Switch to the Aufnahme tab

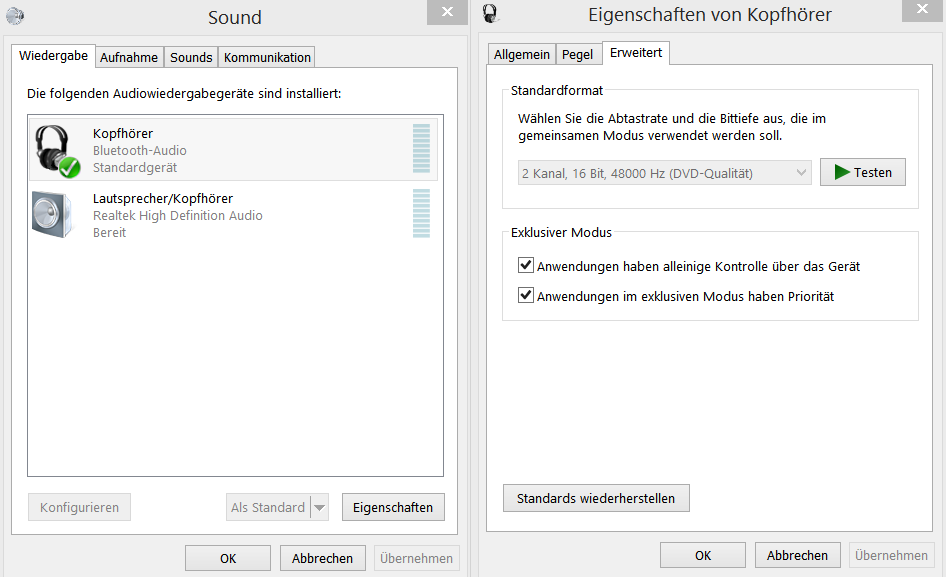(129, 57)
